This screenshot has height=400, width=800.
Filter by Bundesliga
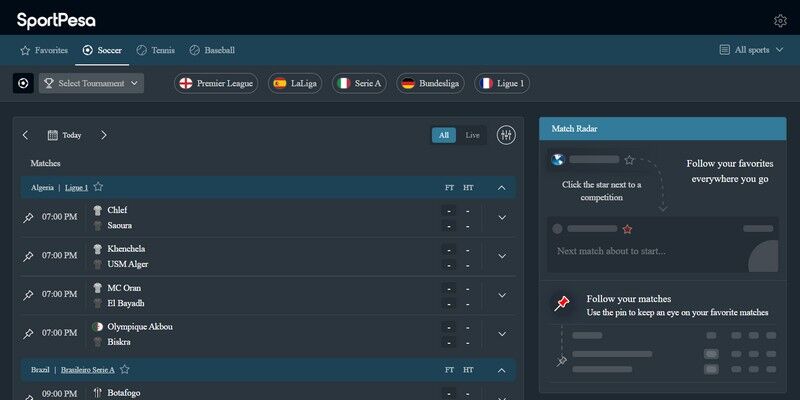coord(430,83)
